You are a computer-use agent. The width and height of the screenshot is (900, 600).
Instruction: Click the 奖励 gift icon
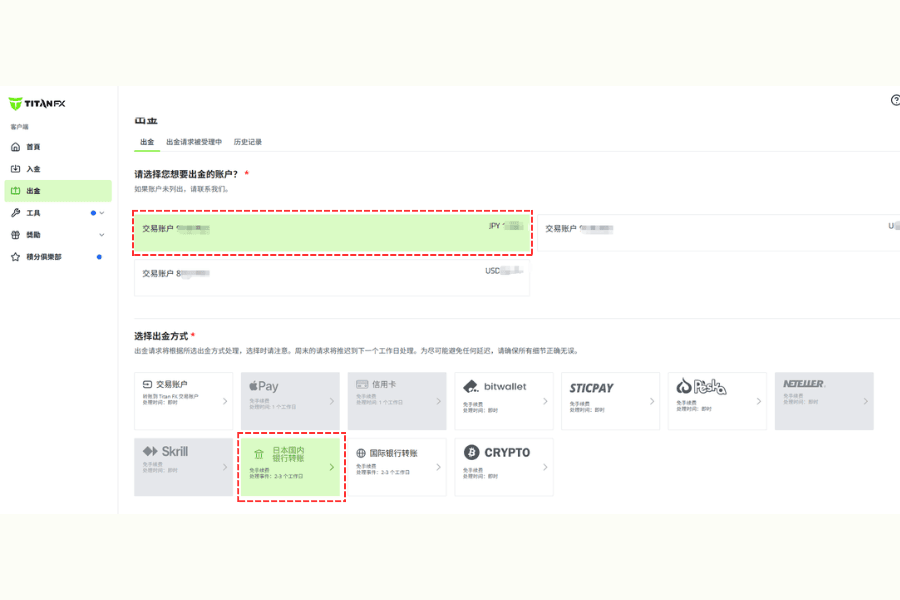(15, 235)
